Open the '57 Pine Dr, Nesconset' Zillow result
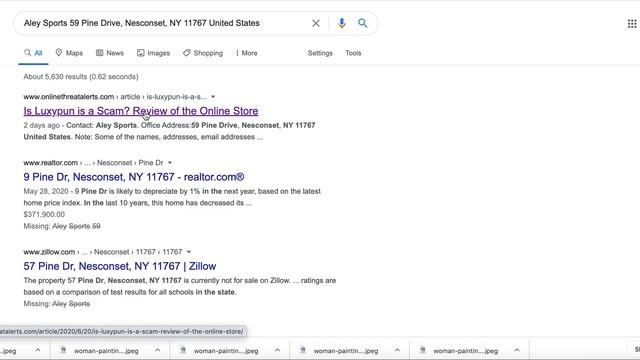The height and width of the screenshot is (360, 640). point(120,267)
